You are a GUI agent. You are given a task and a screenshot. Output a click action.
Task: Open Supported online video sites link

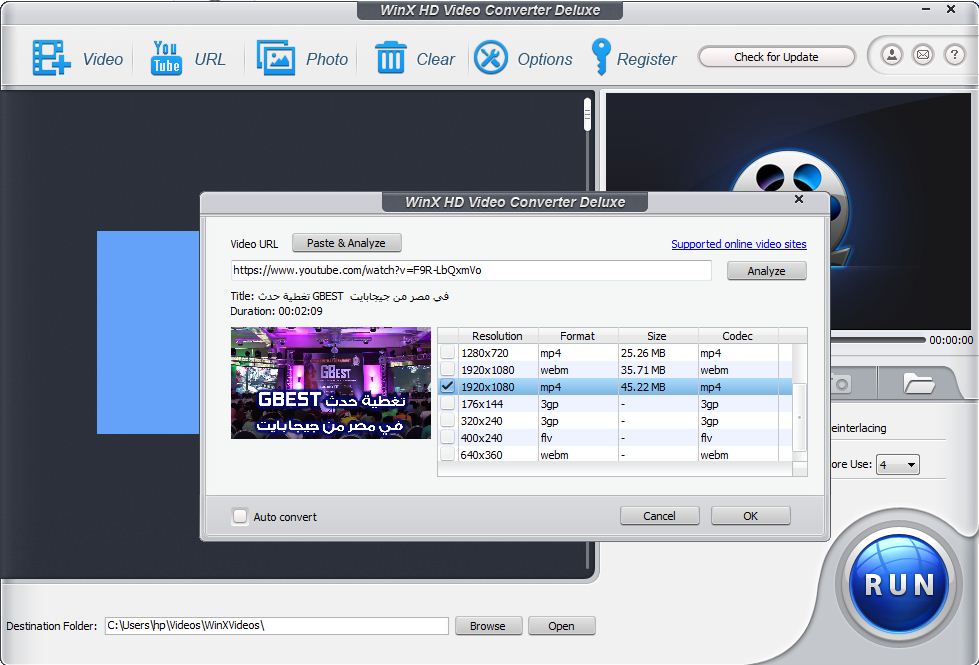739,244
